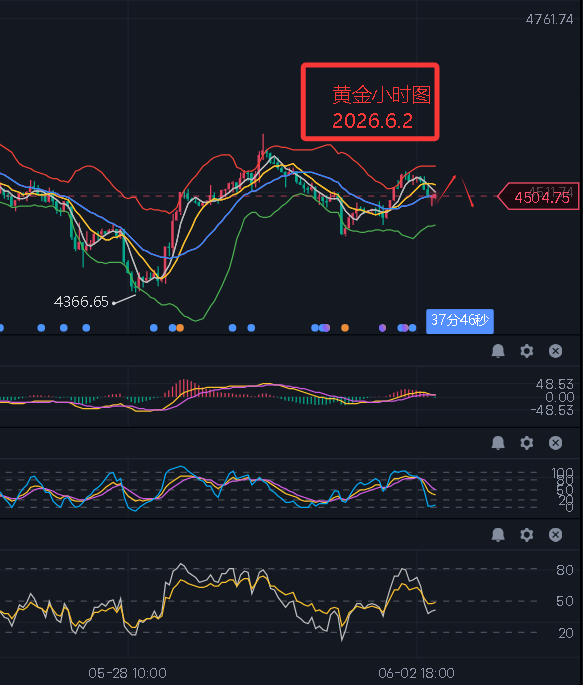
Task: Click the orange event marker below the 4366.65 low
Action: pos(180,328)
